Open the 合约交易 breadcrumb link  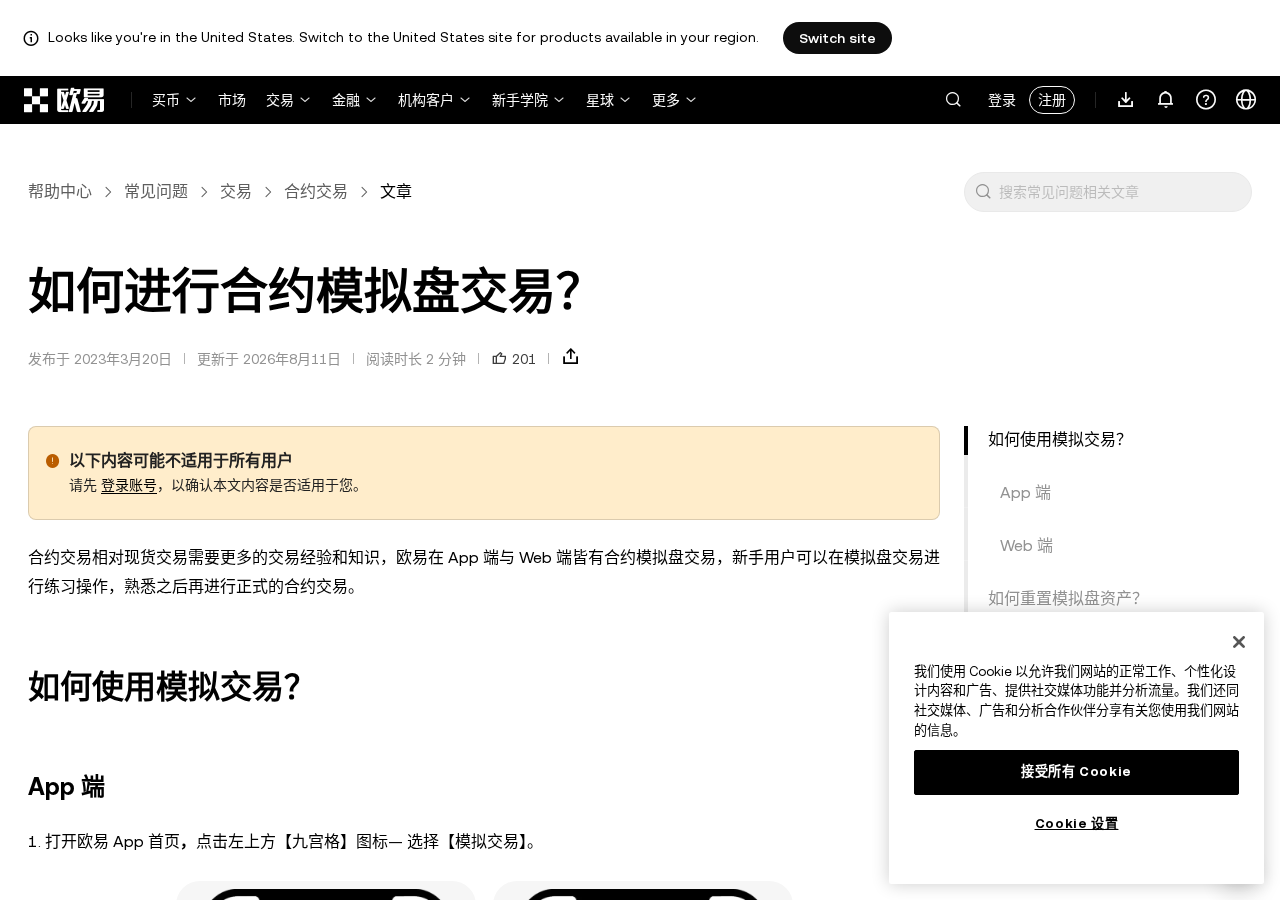click(316, 191)
